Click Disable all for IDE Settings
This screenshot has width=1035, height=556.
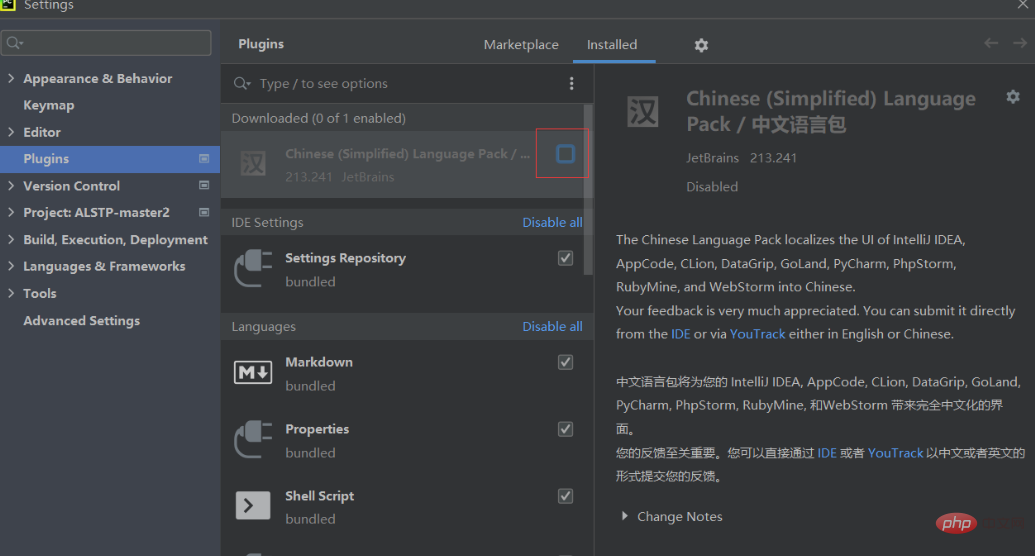pyautogui.click(x=552, y=223)
